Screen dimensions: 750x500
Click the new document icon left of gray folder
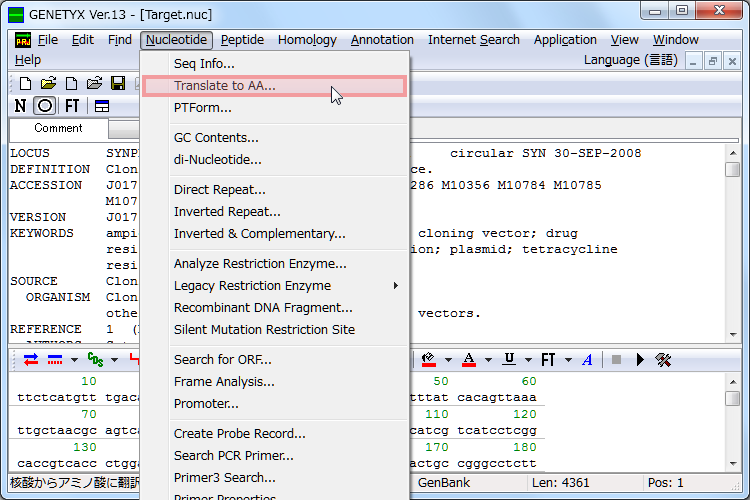coord(71,83)
